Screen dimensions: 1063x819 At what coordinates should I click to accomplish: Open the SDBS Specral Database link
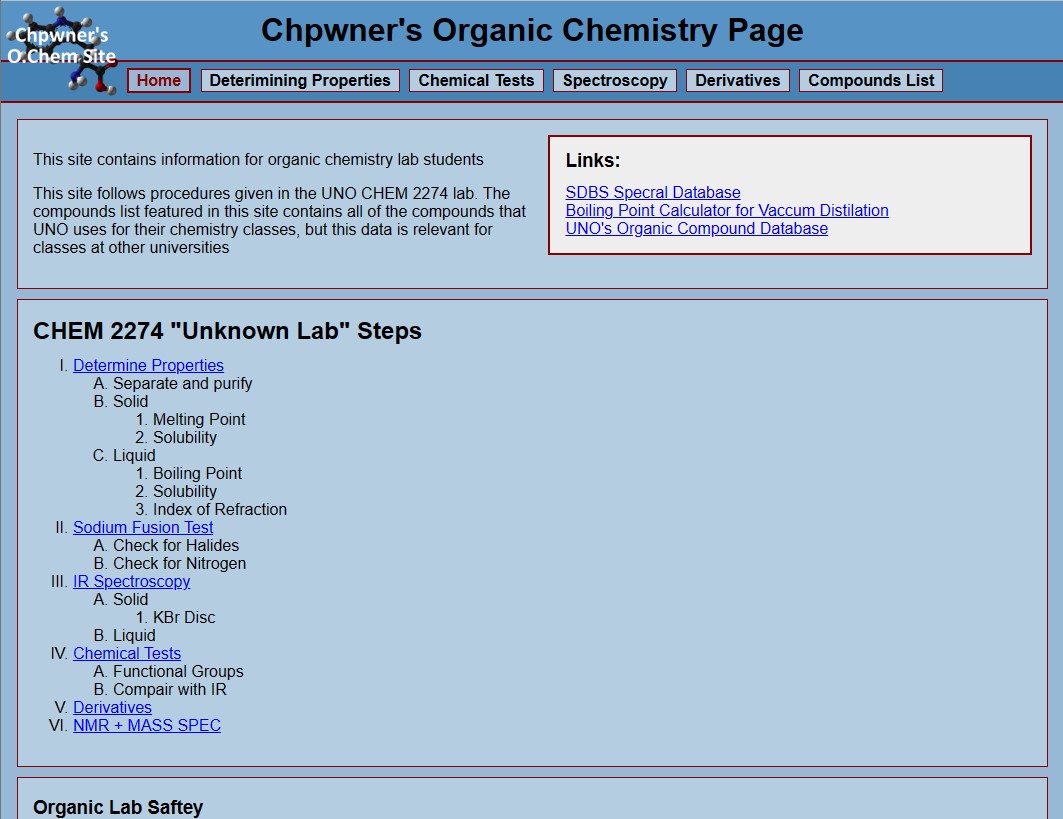652,192
